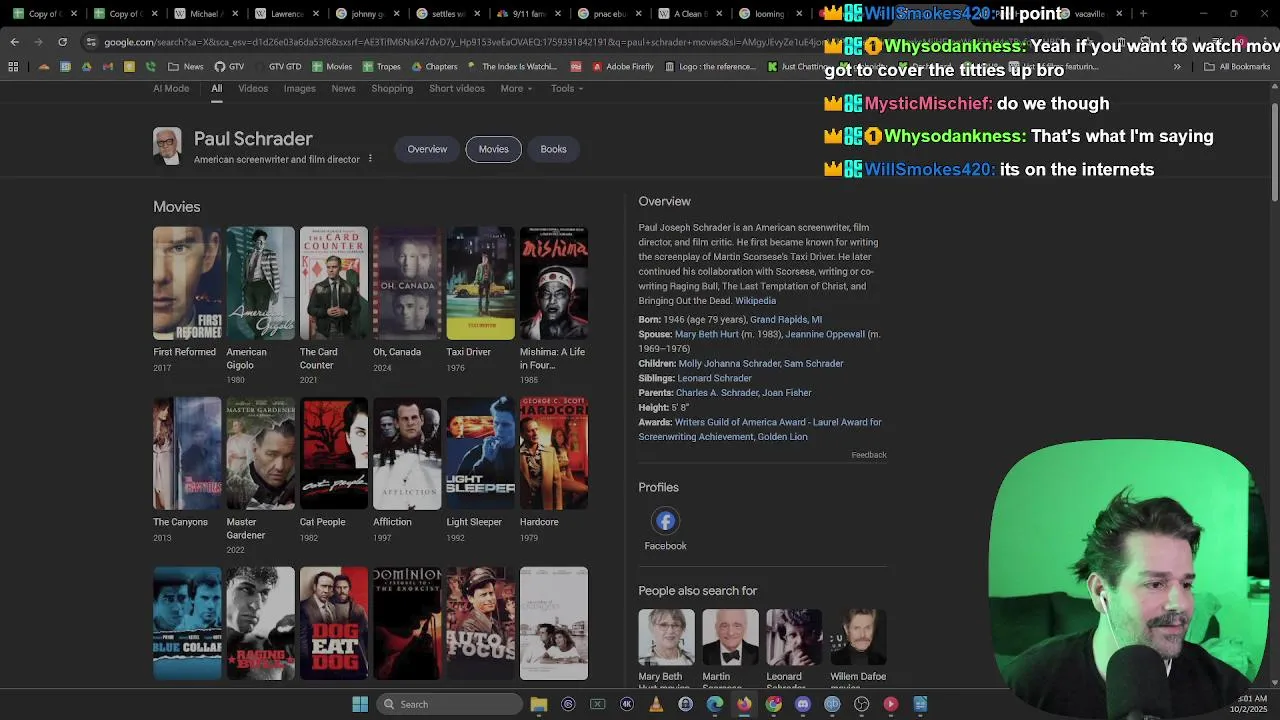Reload the current Google page
This screenshot has height=720, width=1280.
pos(62,42)
